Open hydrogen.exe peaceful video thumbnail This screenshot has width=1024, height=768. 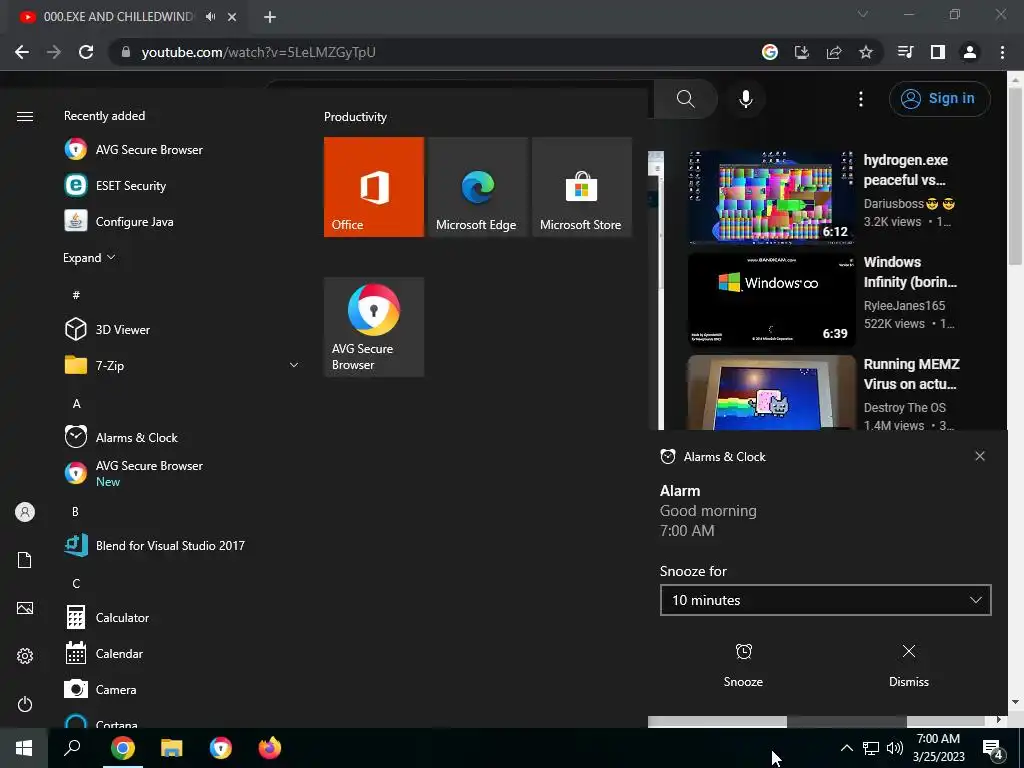771,197
